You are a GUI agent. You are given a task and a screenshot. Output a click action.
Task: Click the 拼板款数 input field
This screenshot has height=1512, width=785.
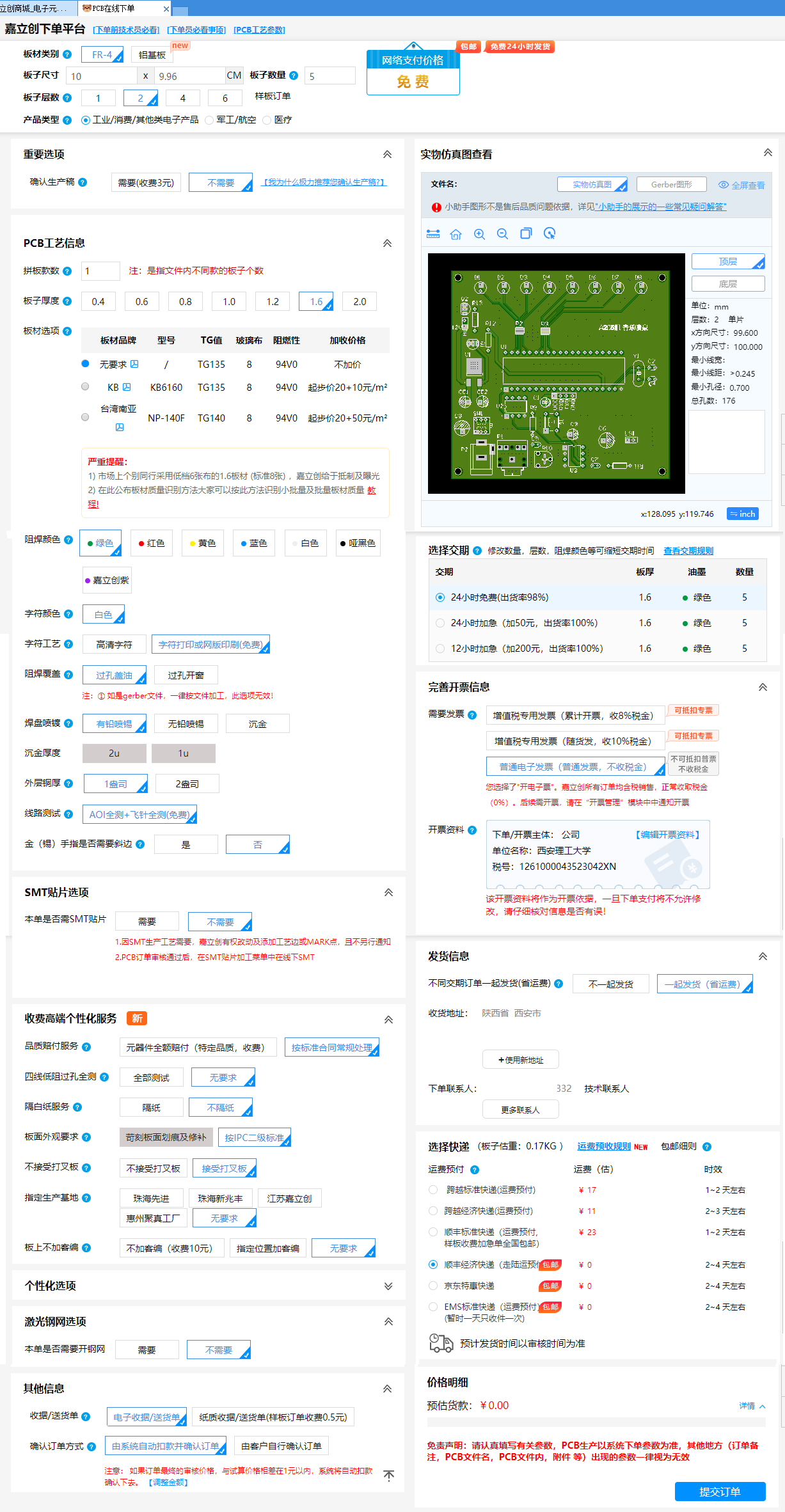[x=100, y=271]
